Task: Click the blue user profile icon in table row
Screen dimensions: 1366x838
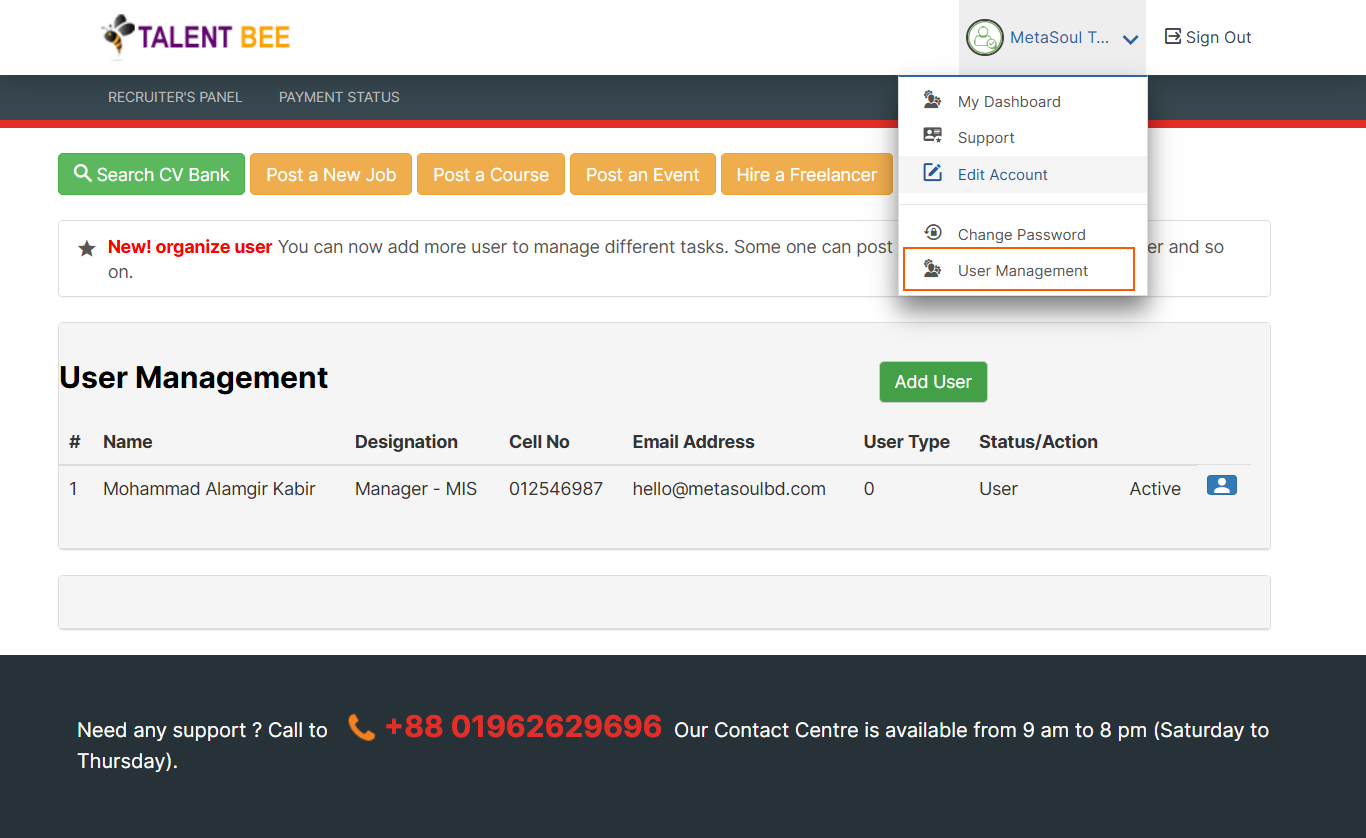Action: tap(1221, 486)
